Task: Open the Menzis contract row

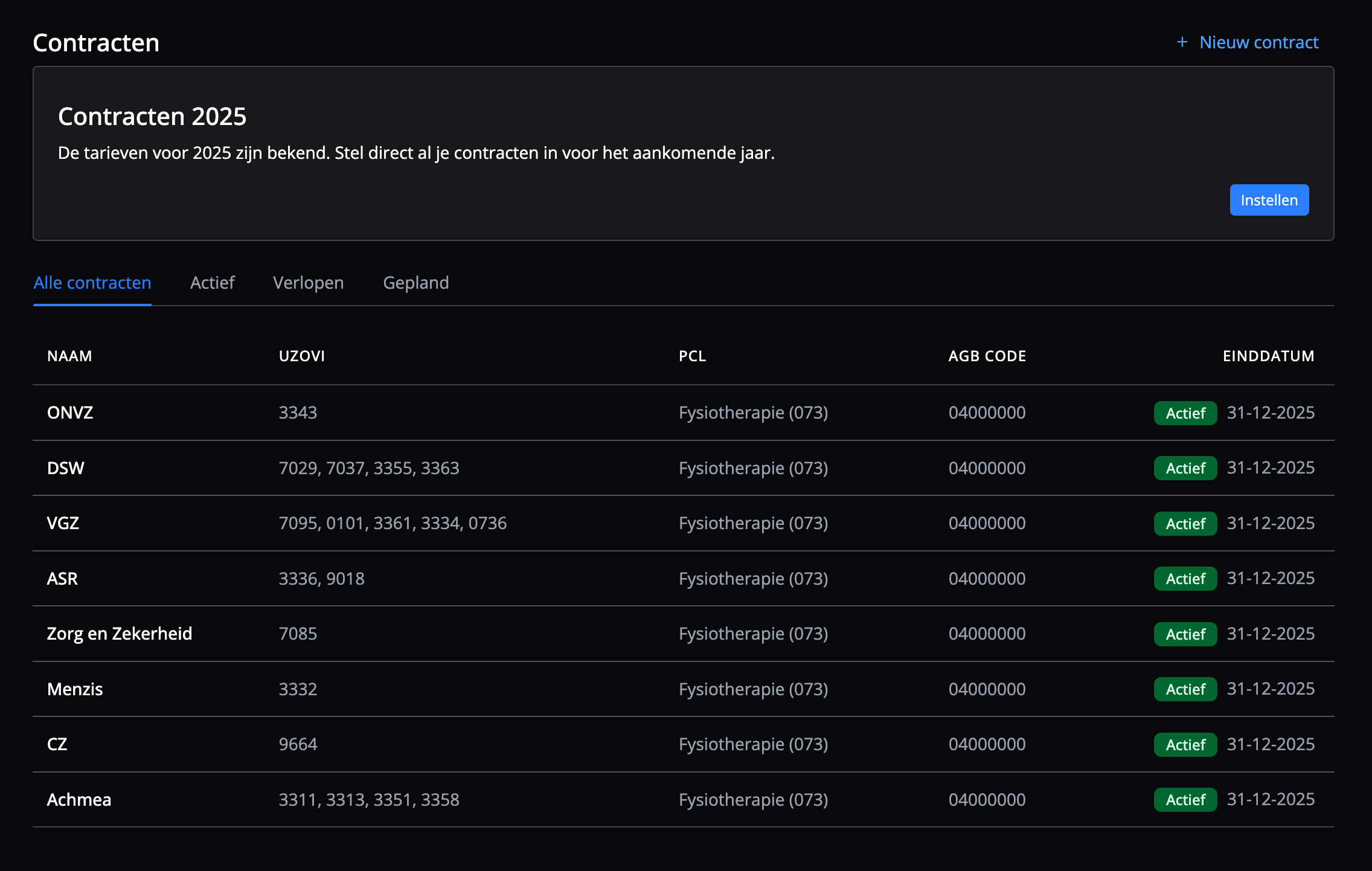Action: [x=75, y=689]
